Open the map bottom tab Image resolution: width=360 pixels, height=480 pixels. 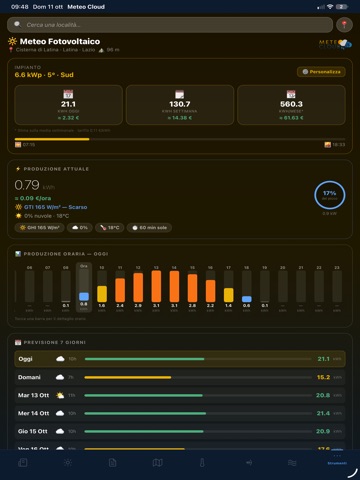[x=157, y=463]
